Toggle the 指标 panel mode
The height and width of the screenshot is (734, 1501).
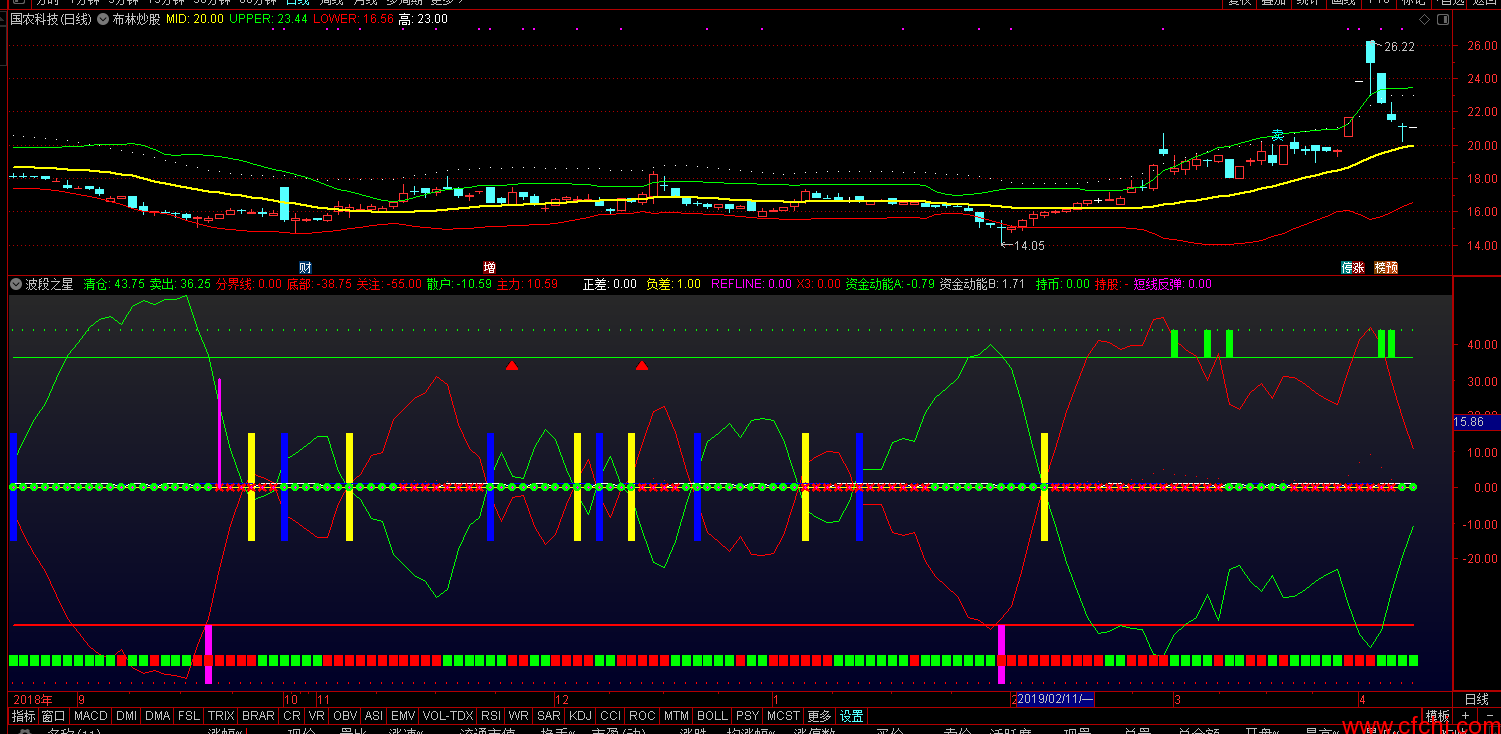(23, 716)
